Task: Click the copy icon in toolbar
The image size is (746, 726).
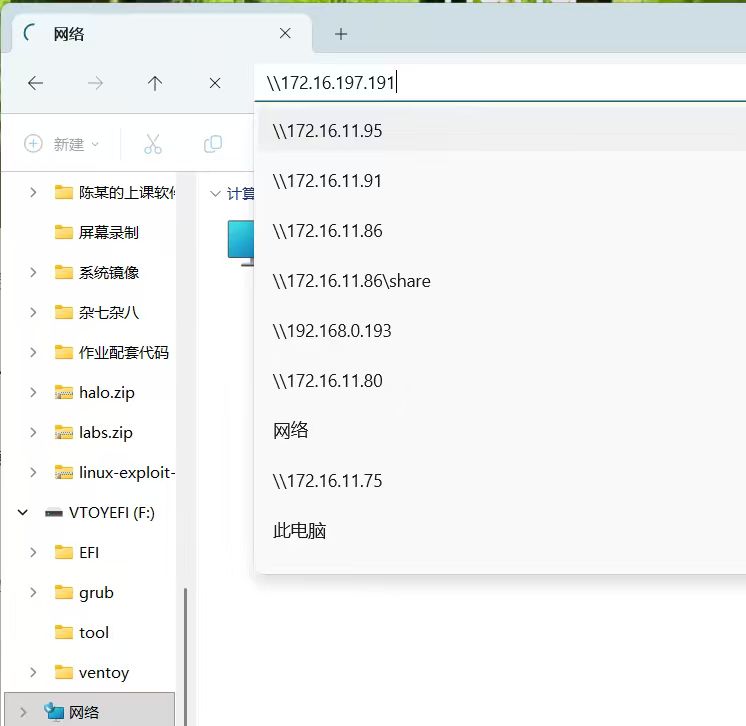Action: coord(212,144)
